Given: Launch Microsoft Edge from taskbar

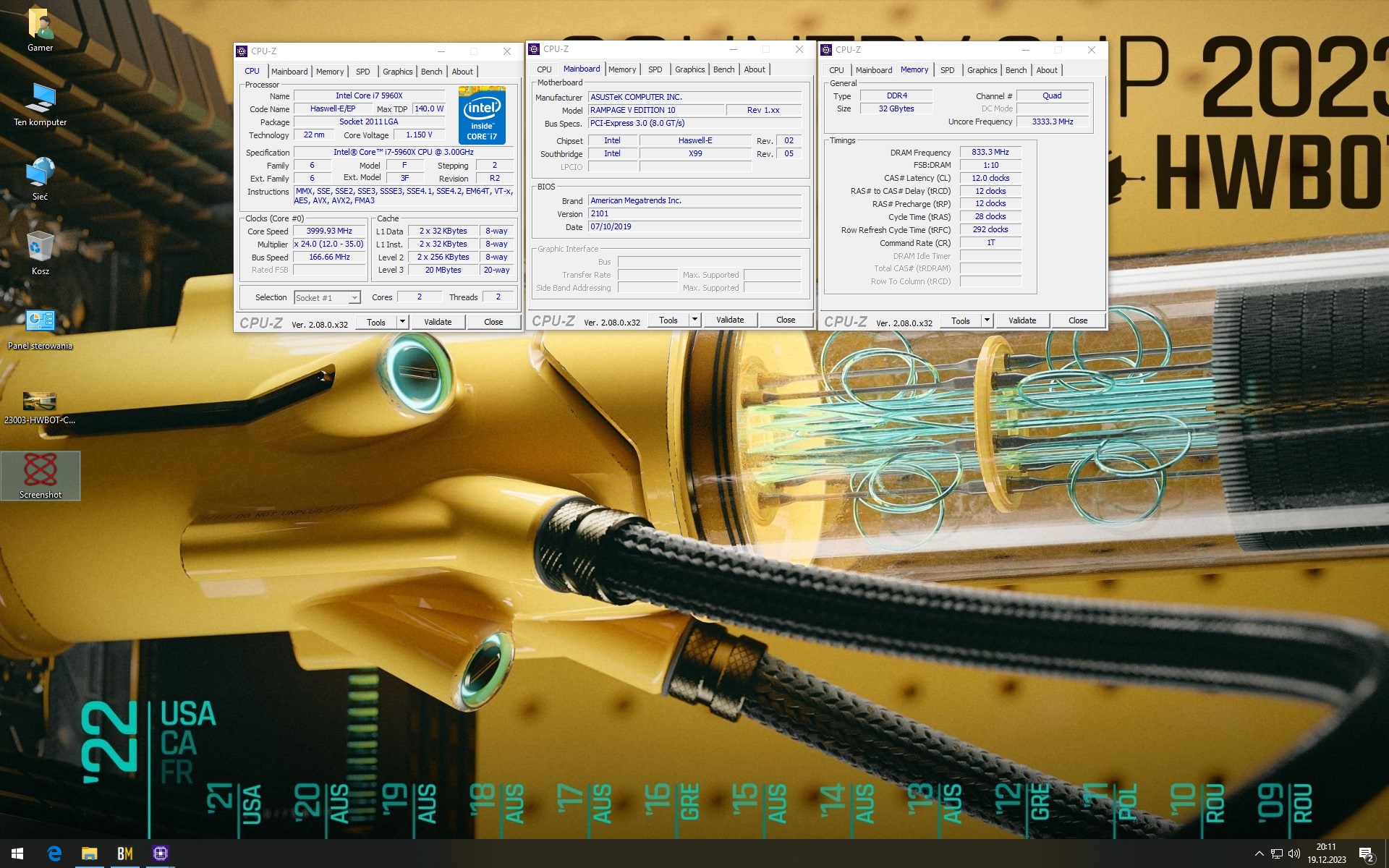Looking at the screenshot, I should (54, 854).
